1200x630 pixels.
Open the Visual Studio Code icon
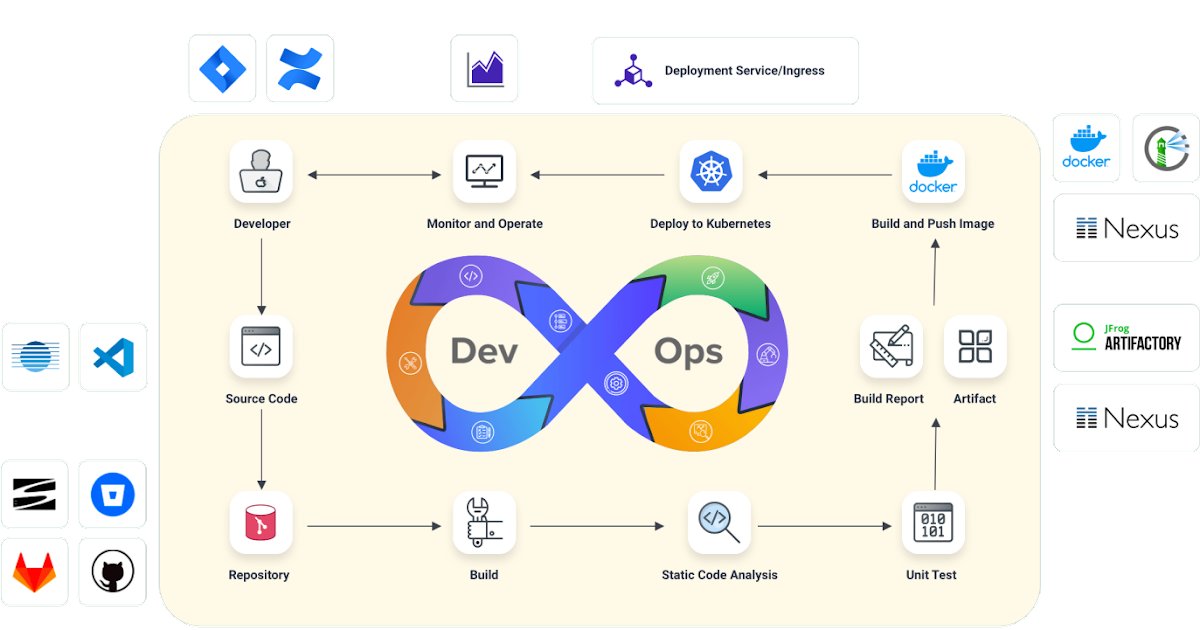(x=113, y=357)
